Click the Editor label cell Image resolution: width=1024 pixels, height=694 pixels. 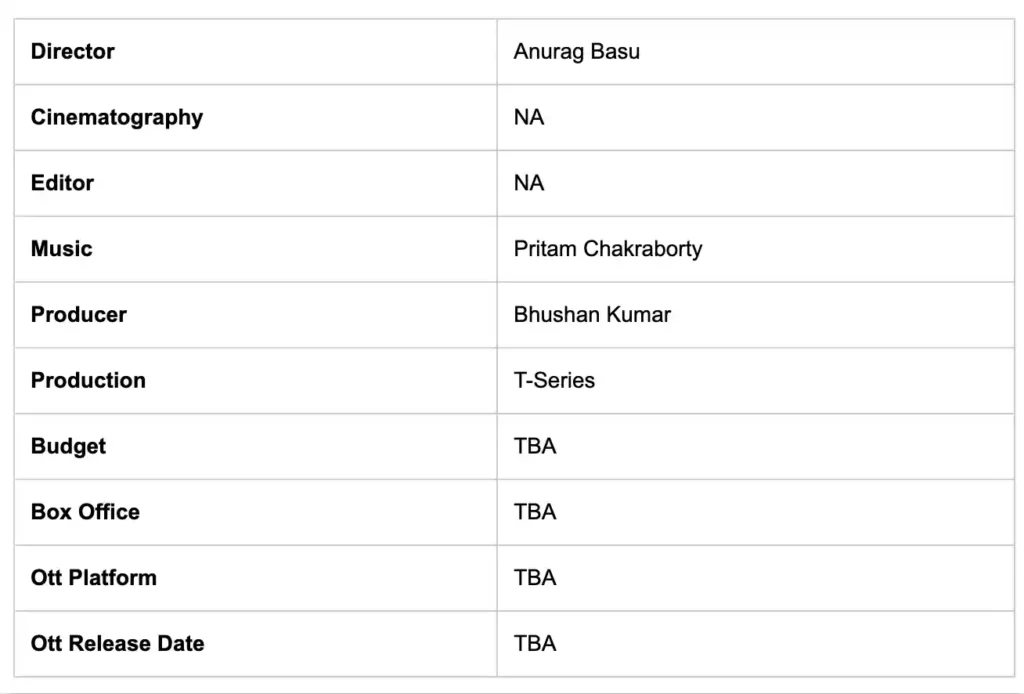(x=62, y=183)
